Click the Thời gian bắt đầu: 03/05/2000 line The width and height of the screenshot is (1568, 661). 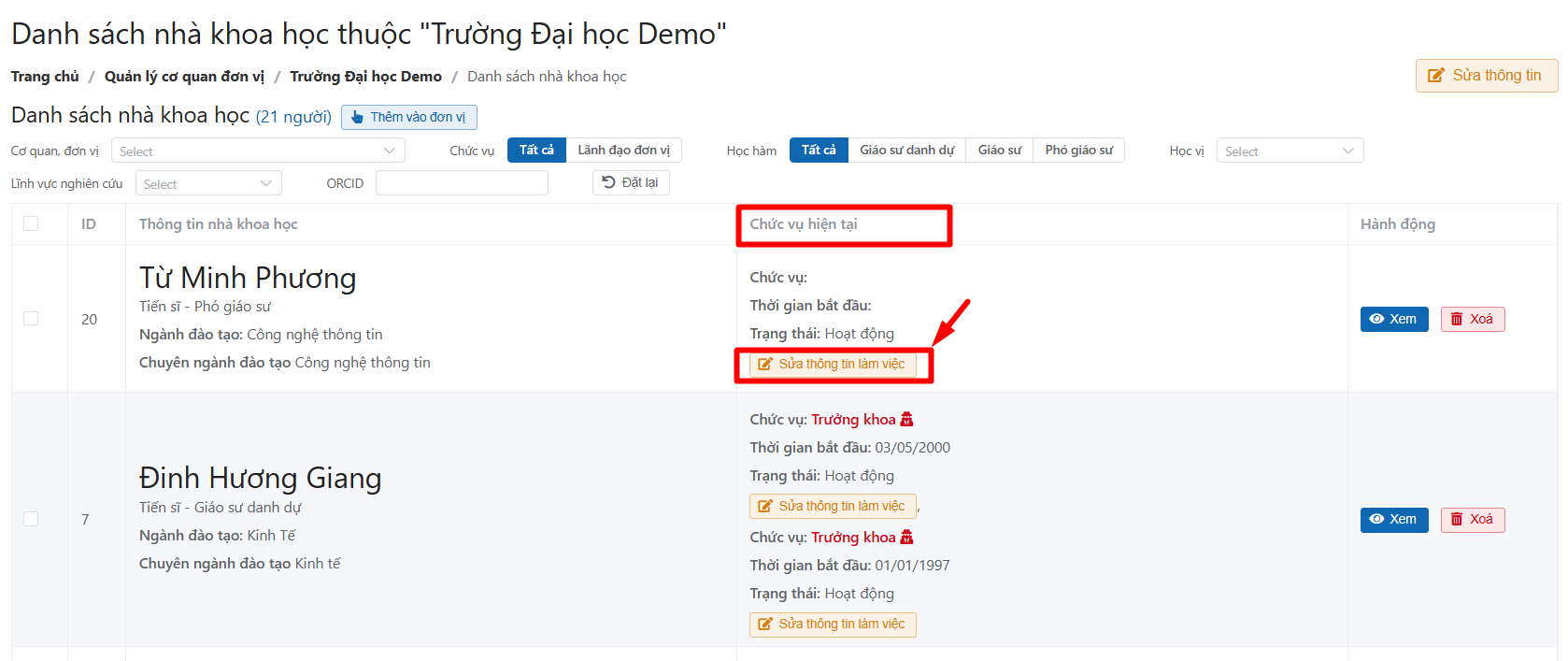849,448
